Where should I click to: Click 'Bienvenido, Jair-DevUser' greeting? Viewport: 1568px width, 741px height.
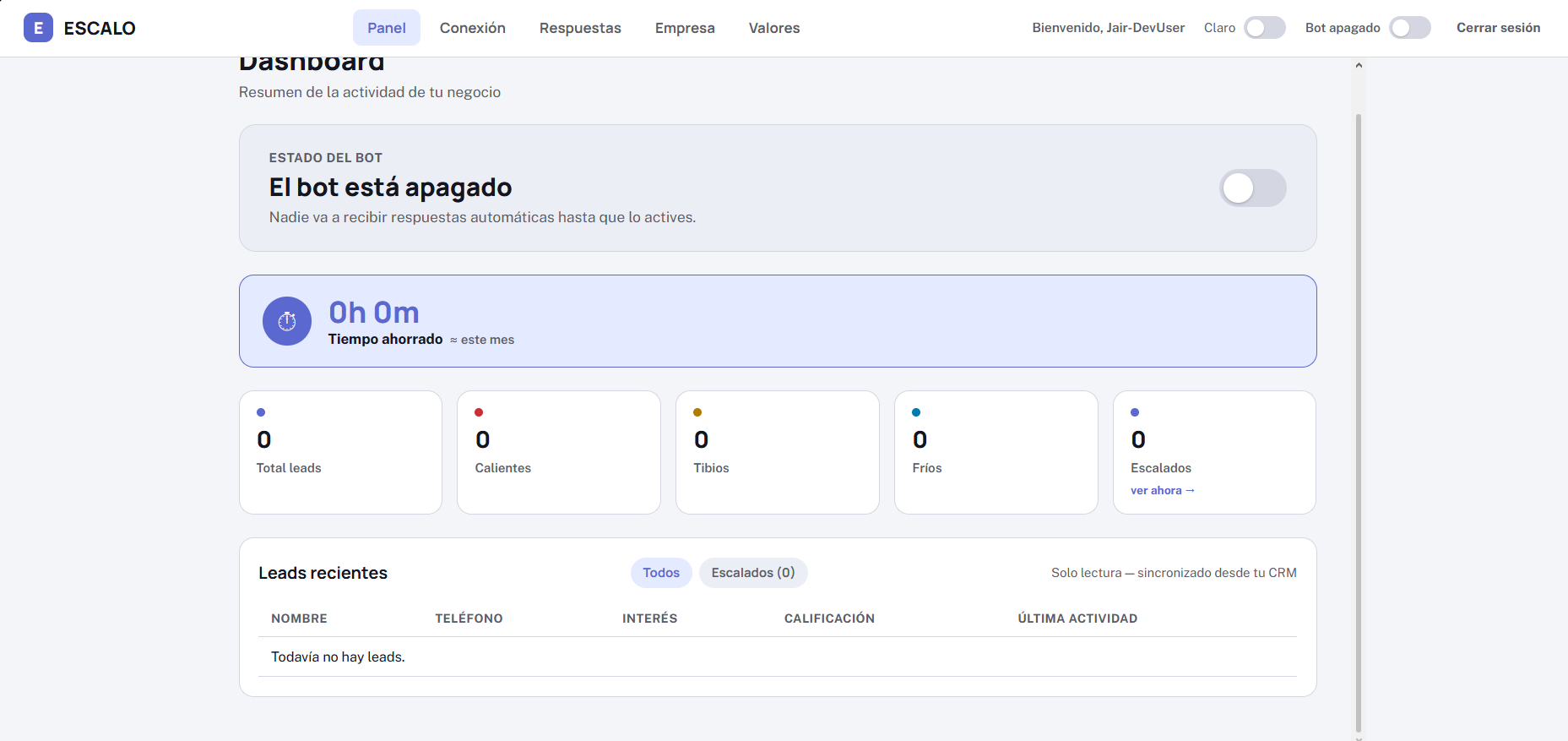(x=1108, y=28)
